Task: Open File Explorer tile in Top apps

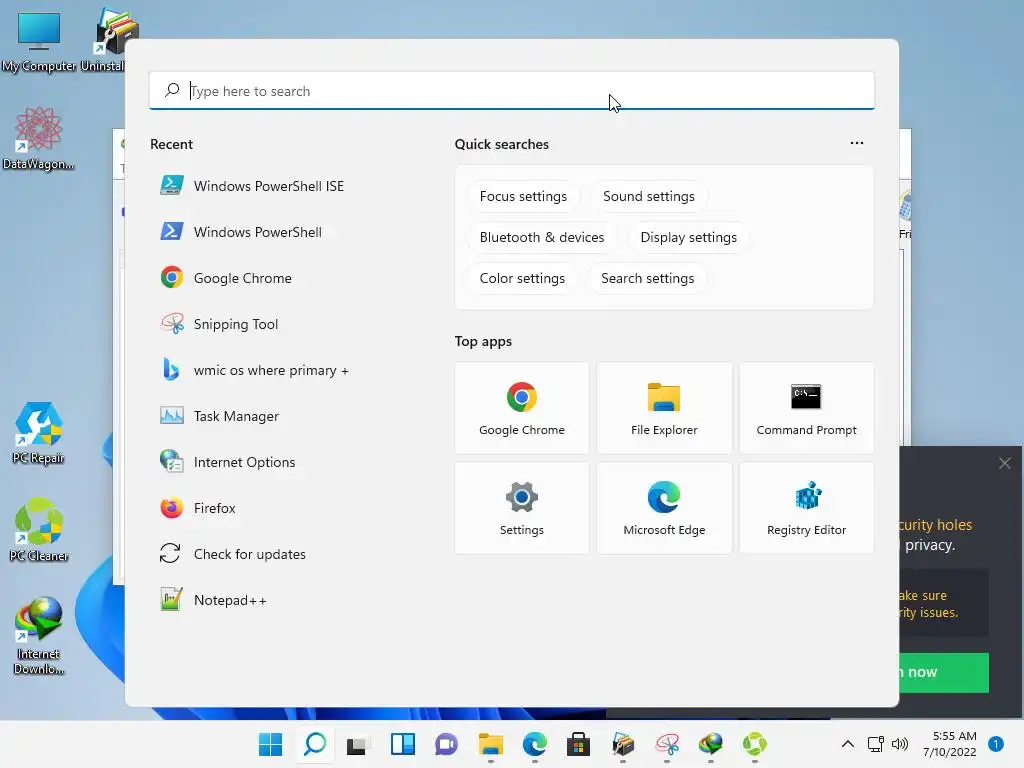Action: [664, 408]
